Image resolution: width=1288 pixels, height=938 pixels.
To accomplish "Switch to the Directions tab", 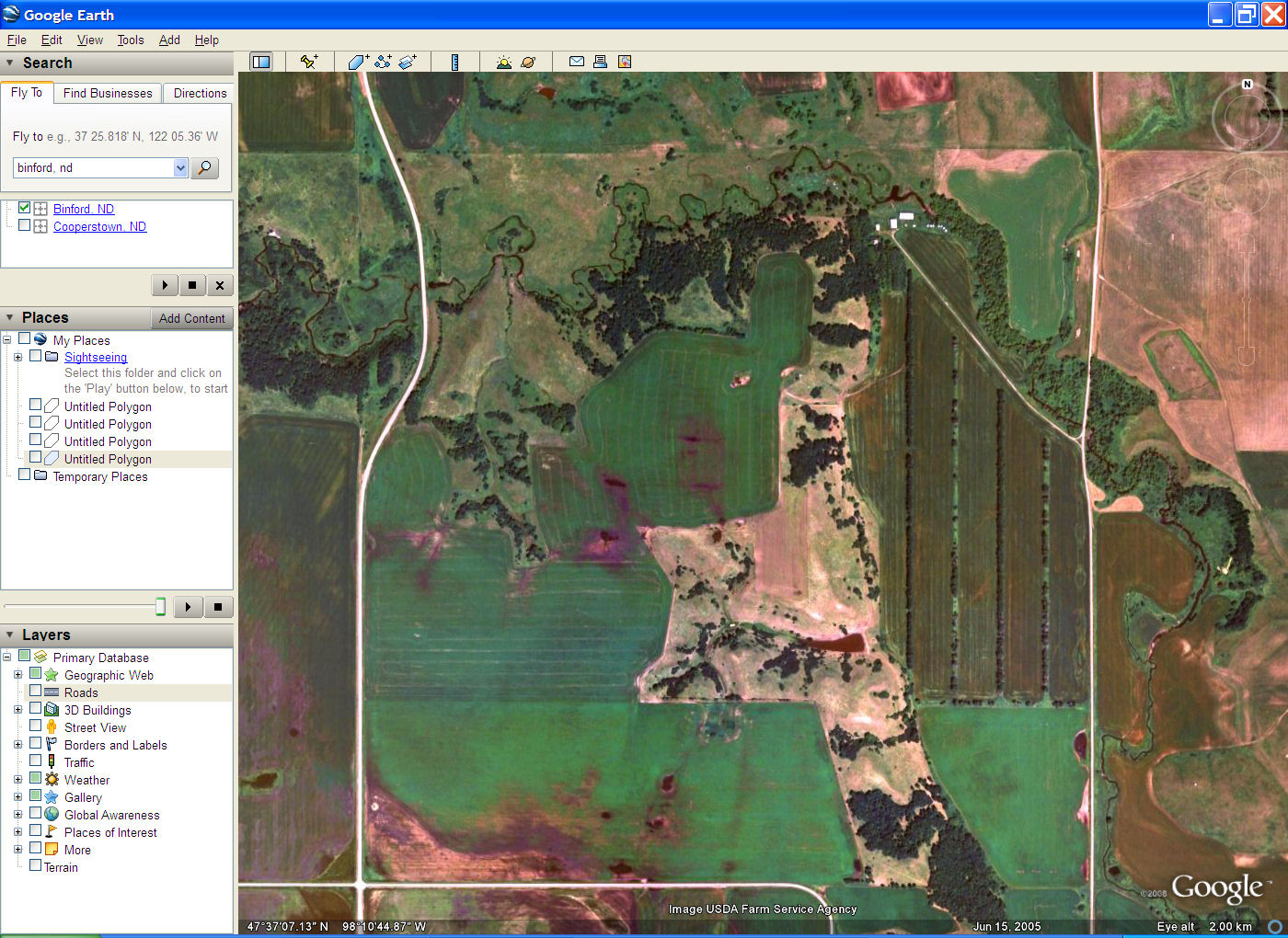I will (x=200, y=93).
